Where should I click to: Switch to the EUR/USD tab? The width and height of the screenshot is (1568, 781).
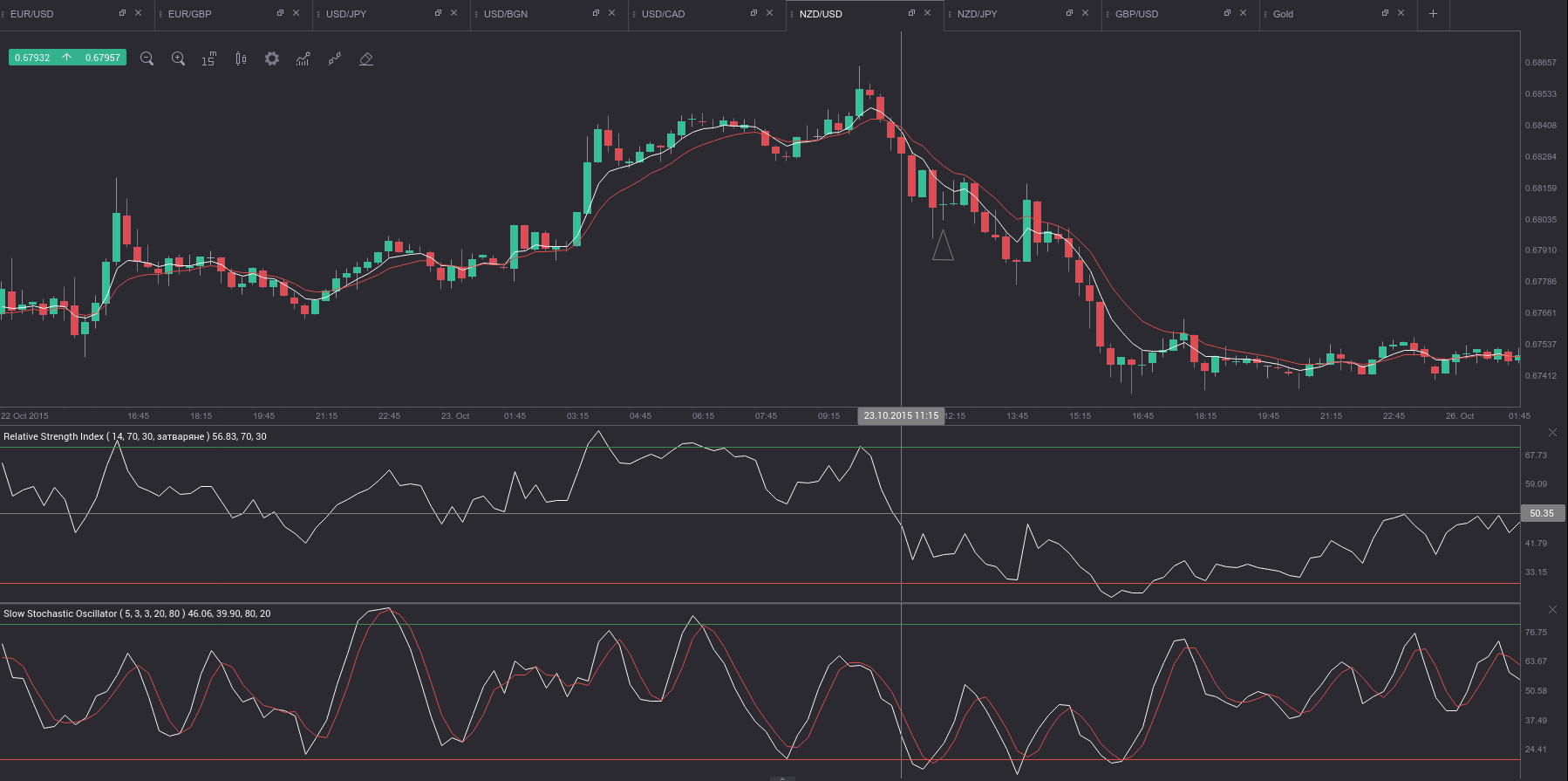coord(32,14)
